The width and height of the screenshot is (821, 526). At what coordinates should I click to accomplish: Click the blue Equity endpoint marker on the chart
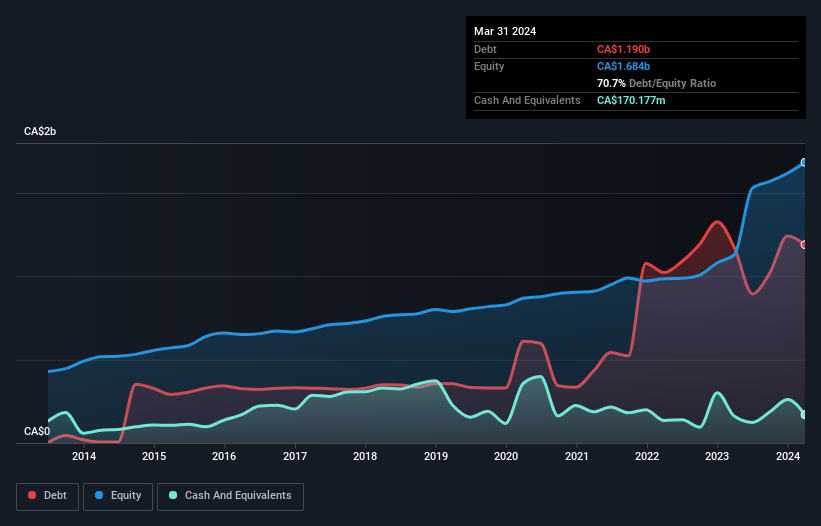coord(804,162)
